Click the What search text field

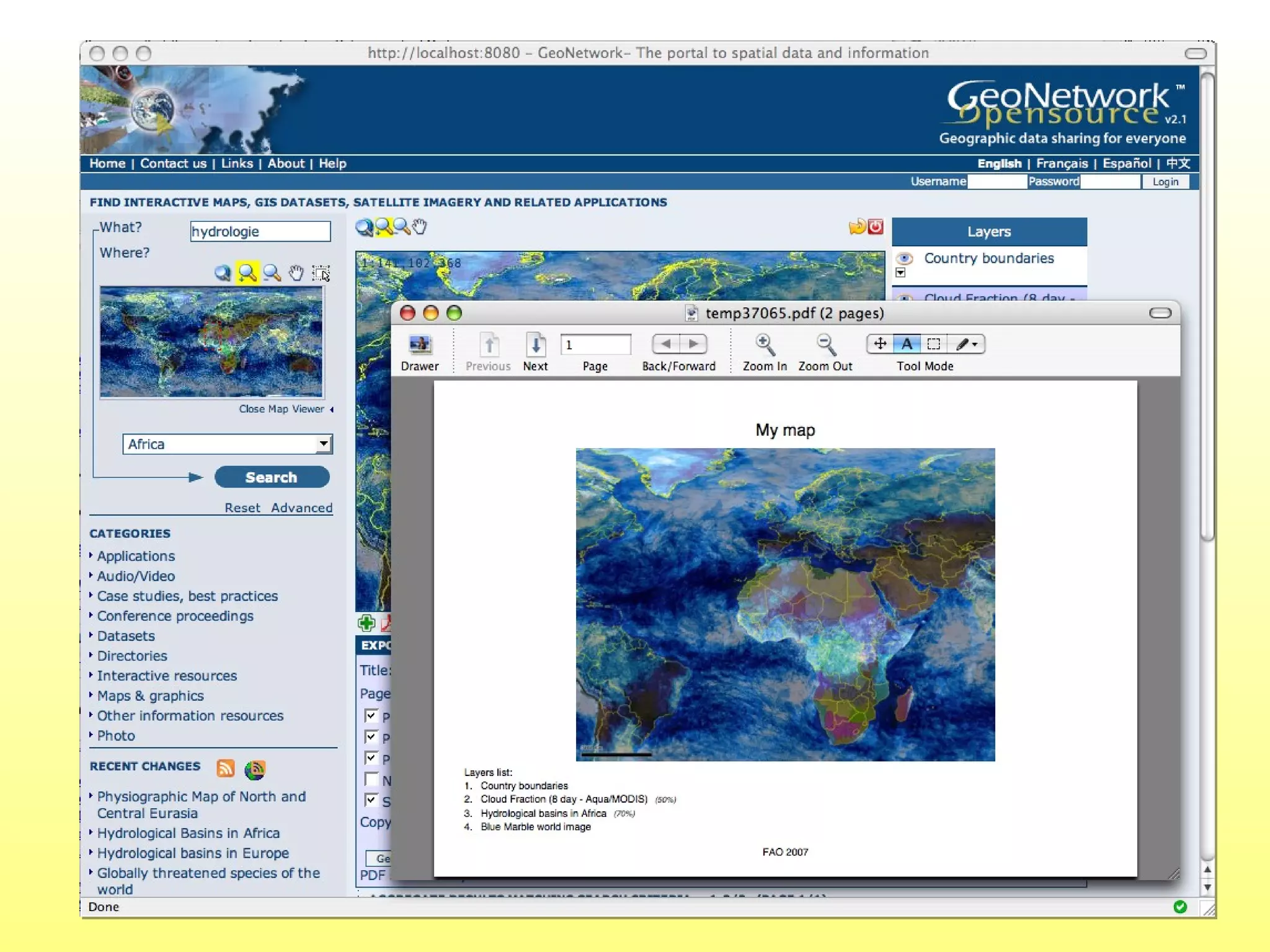coord(260,232)
